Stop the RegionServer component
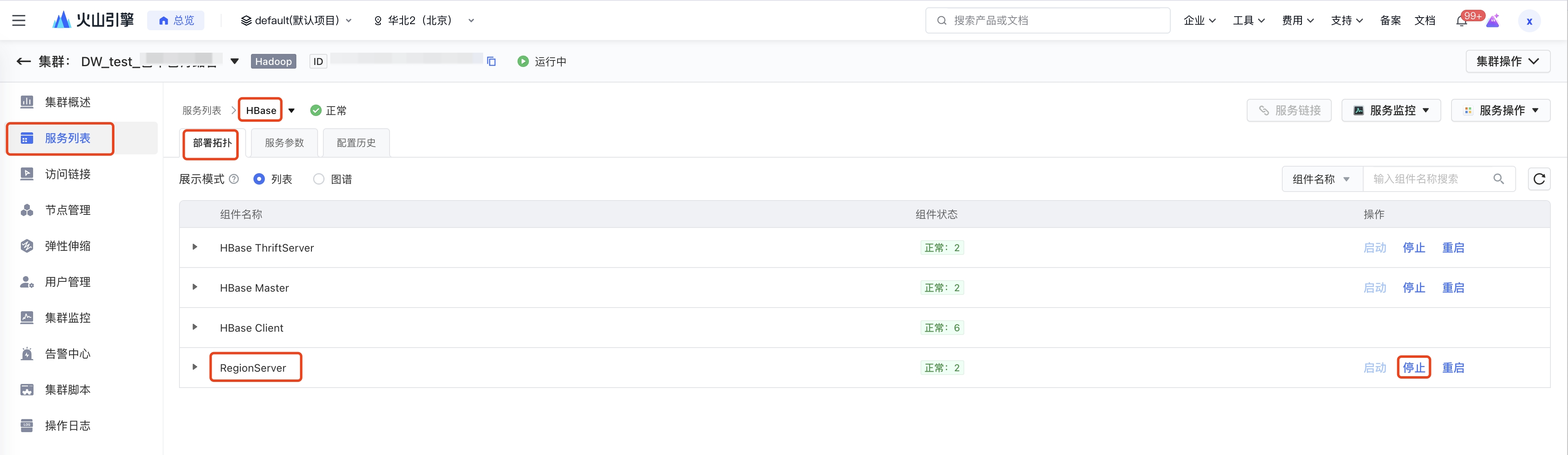 [x=1413, y=368]
